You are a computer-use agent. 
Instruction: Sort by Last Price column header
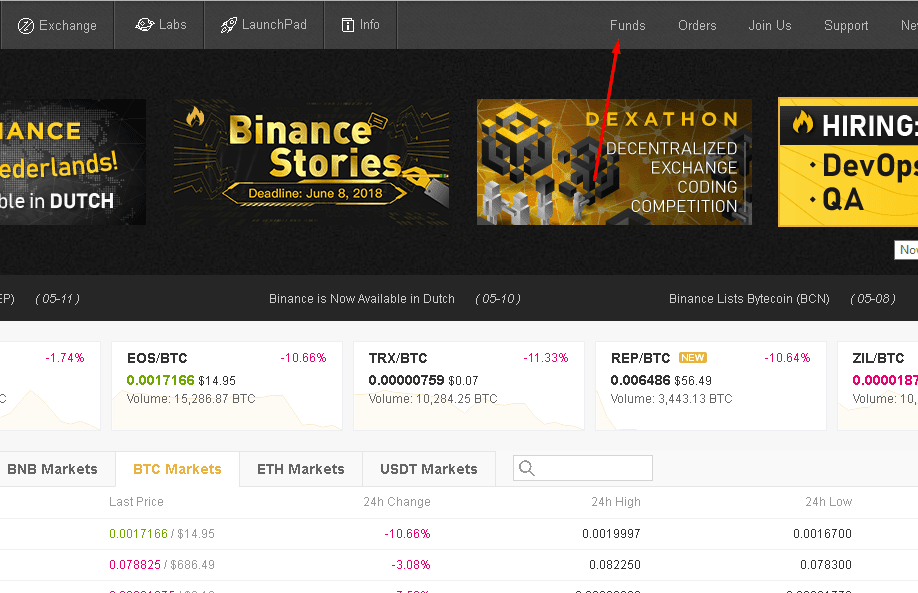[x=136, y=502]
